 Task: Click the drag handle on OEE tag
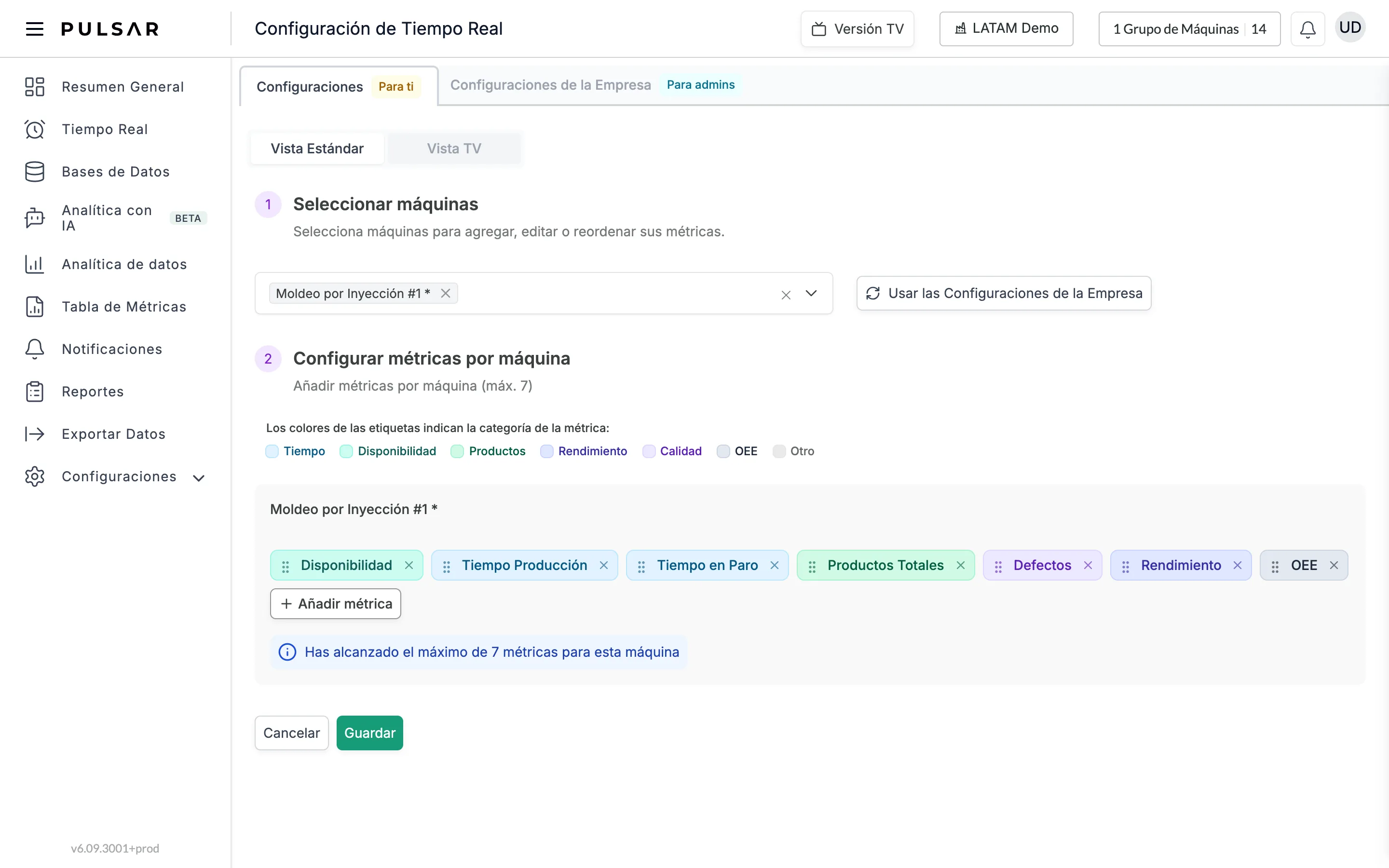pos(1275,567)
